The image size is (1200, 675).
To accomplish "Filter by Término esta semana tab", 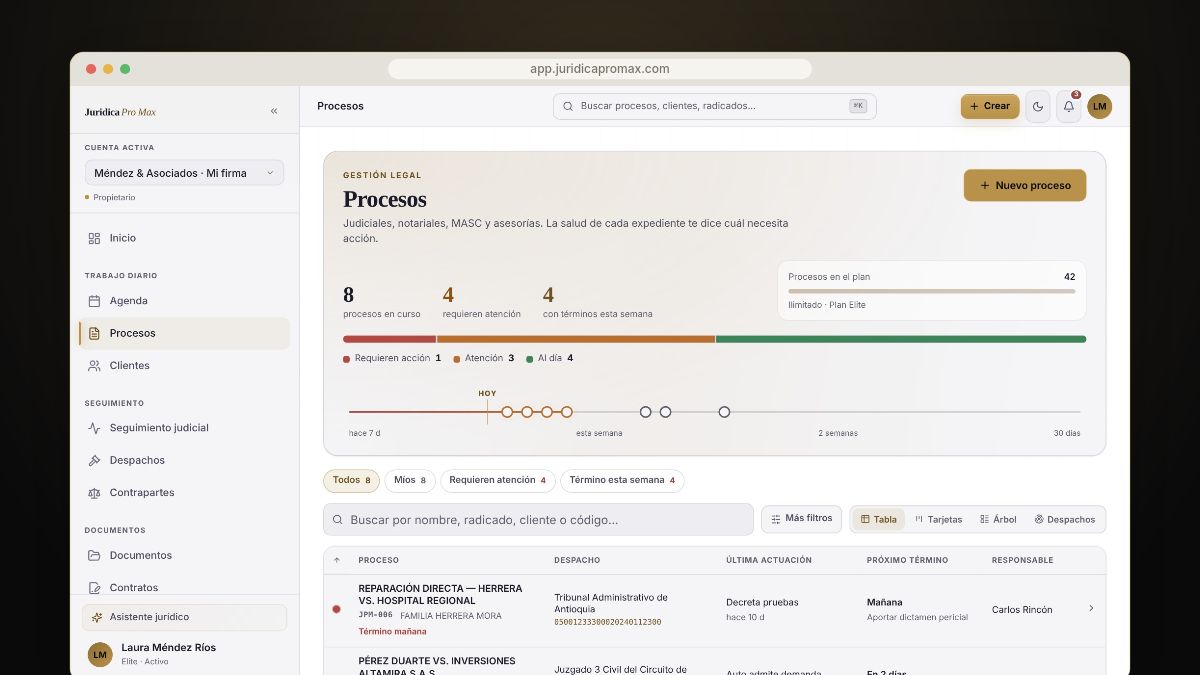I will click(622, 481).
